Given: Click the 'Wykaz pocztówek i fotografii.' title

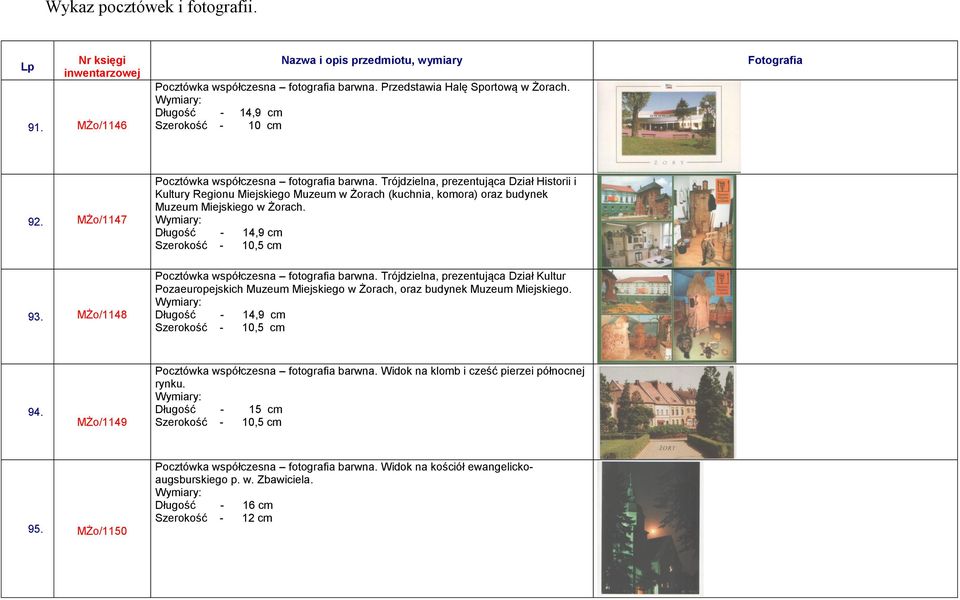Looking at the screenshot, I should [x=152, y=7].
